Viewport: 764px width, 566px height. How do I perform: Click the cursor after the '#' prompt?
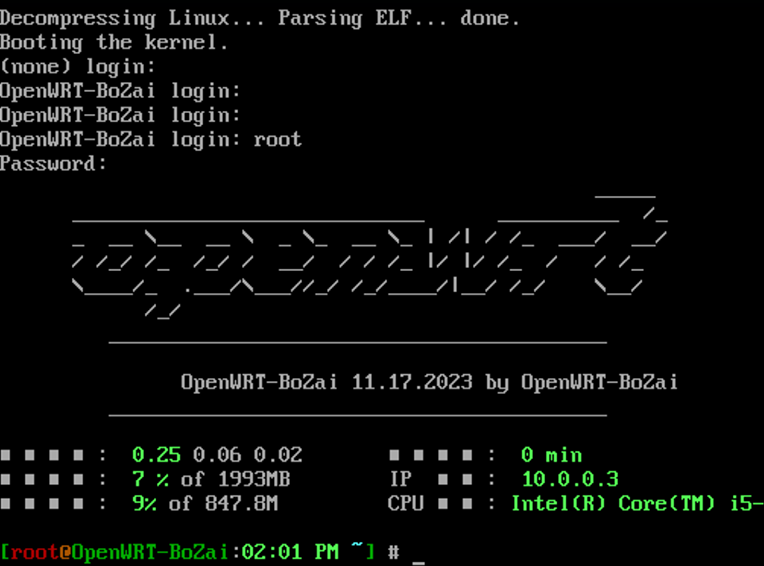coord(418,561)
